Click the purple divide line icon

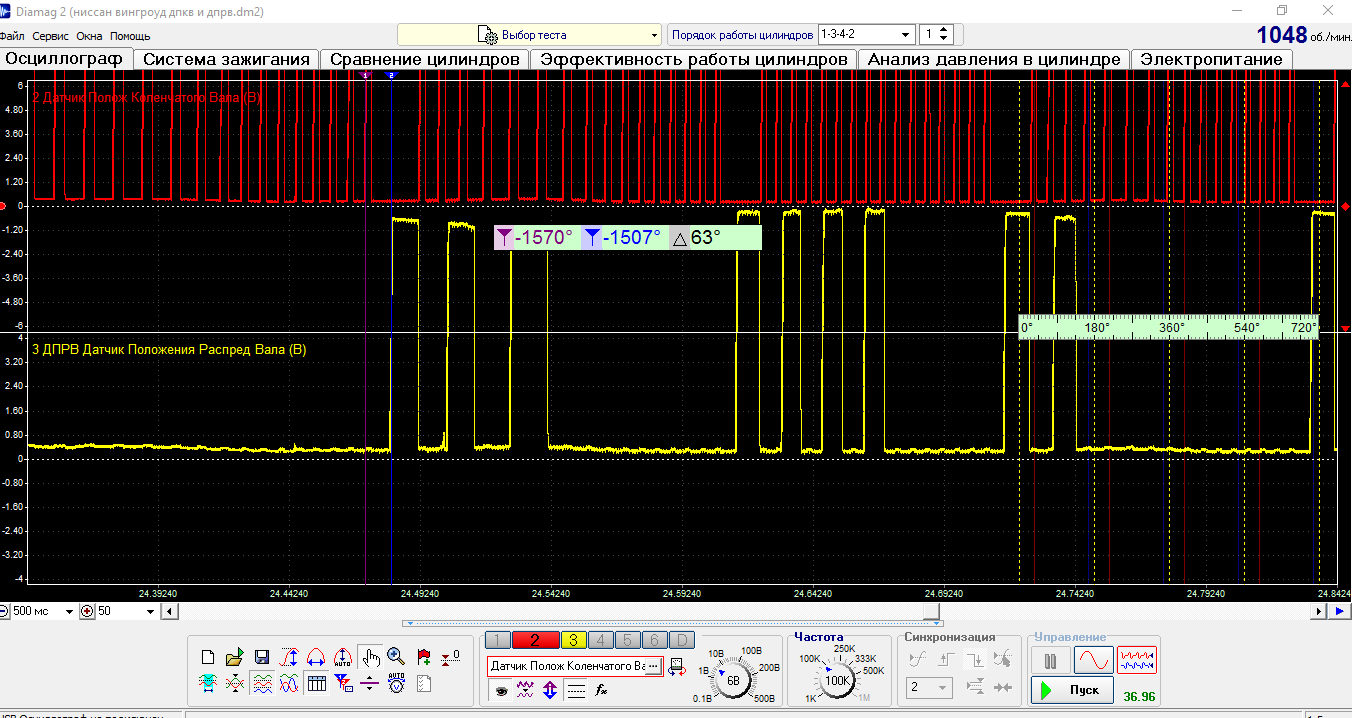tap(370, 684)
